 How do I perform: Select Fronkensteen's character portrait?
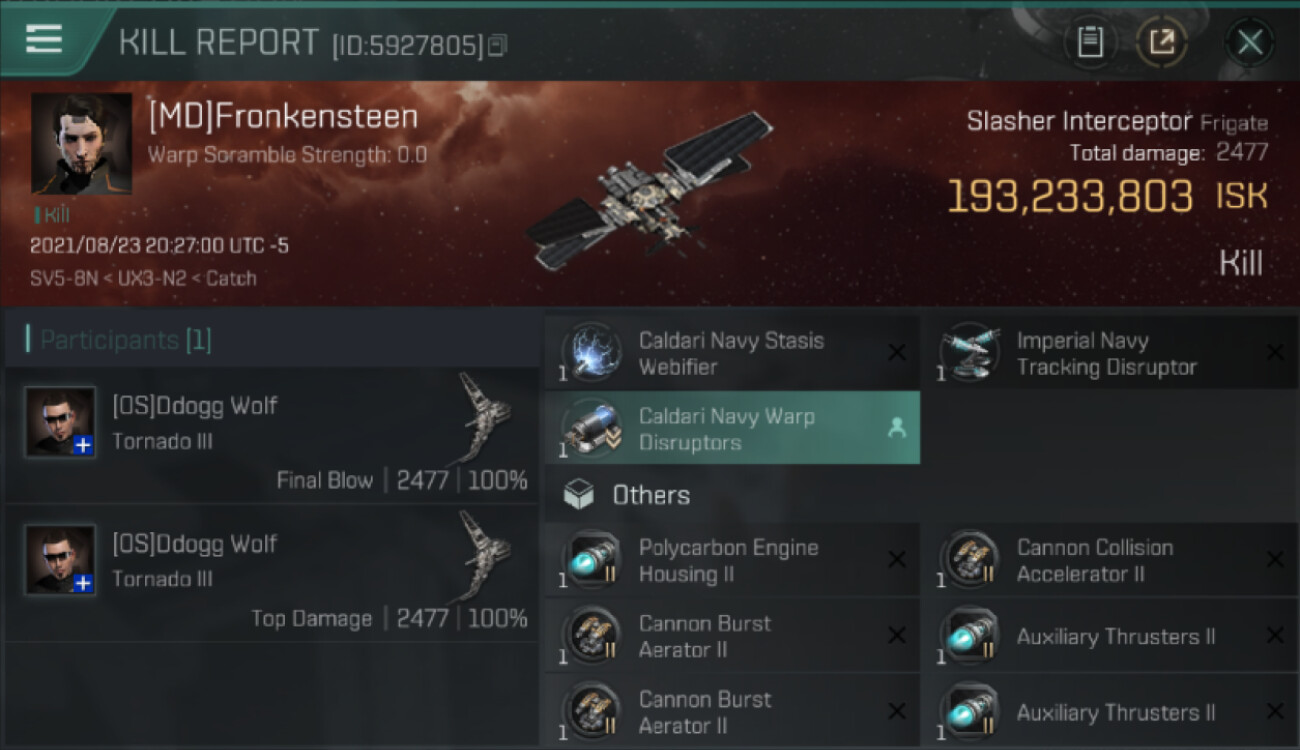81,143
